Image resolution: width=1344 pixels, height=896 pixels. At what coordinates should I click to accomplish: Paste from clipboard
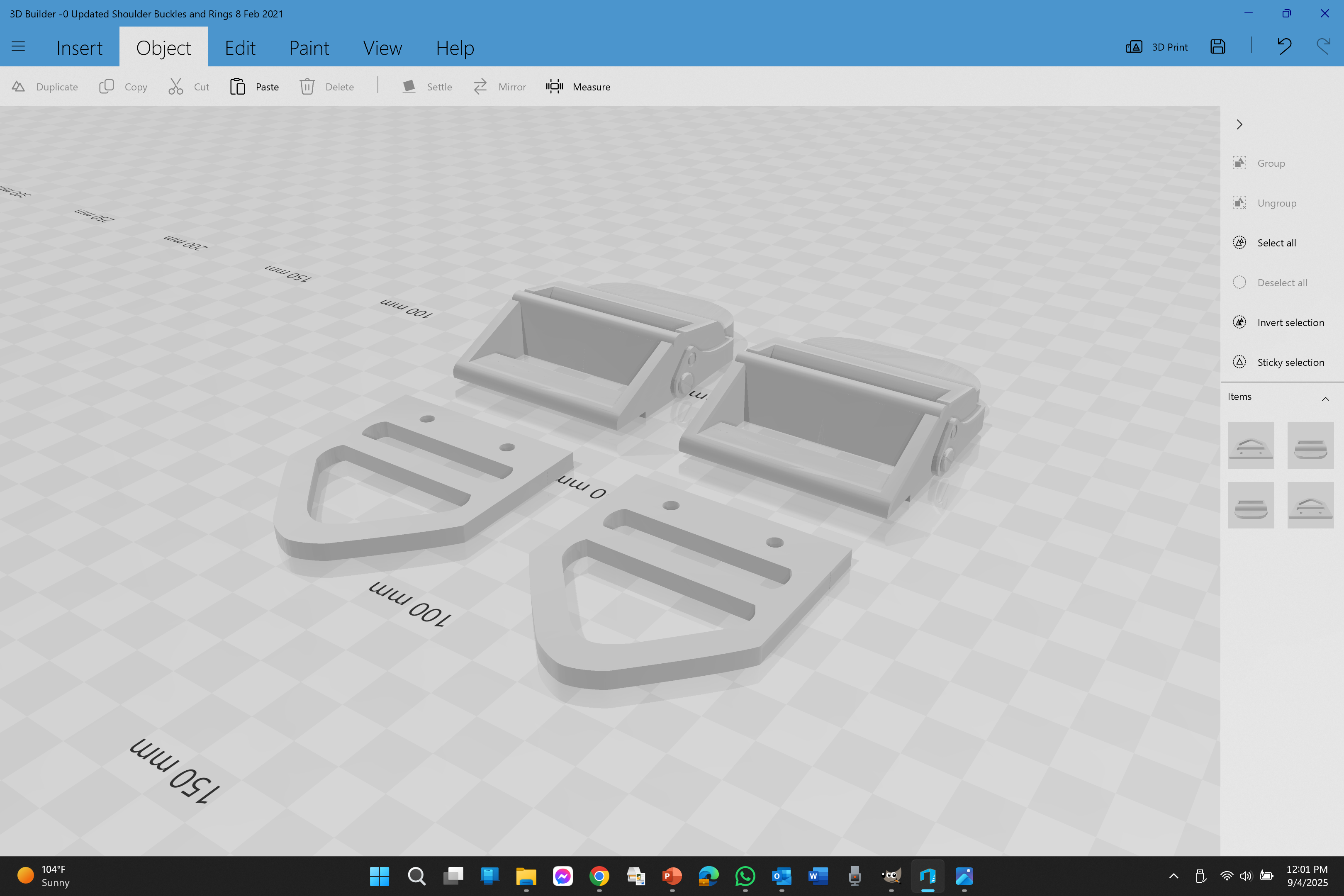point(254,87)
